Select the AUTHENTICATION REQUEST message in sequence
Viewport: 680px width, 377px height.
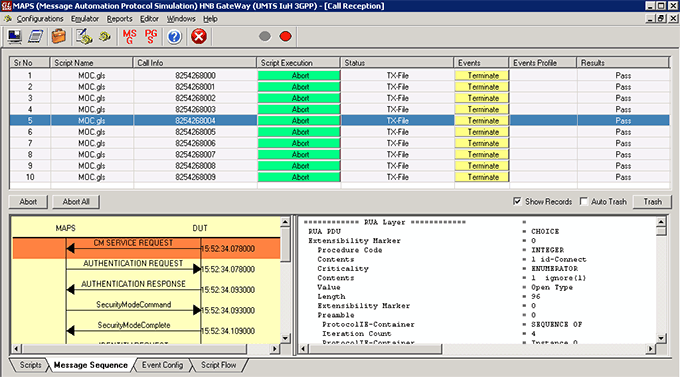133,263
